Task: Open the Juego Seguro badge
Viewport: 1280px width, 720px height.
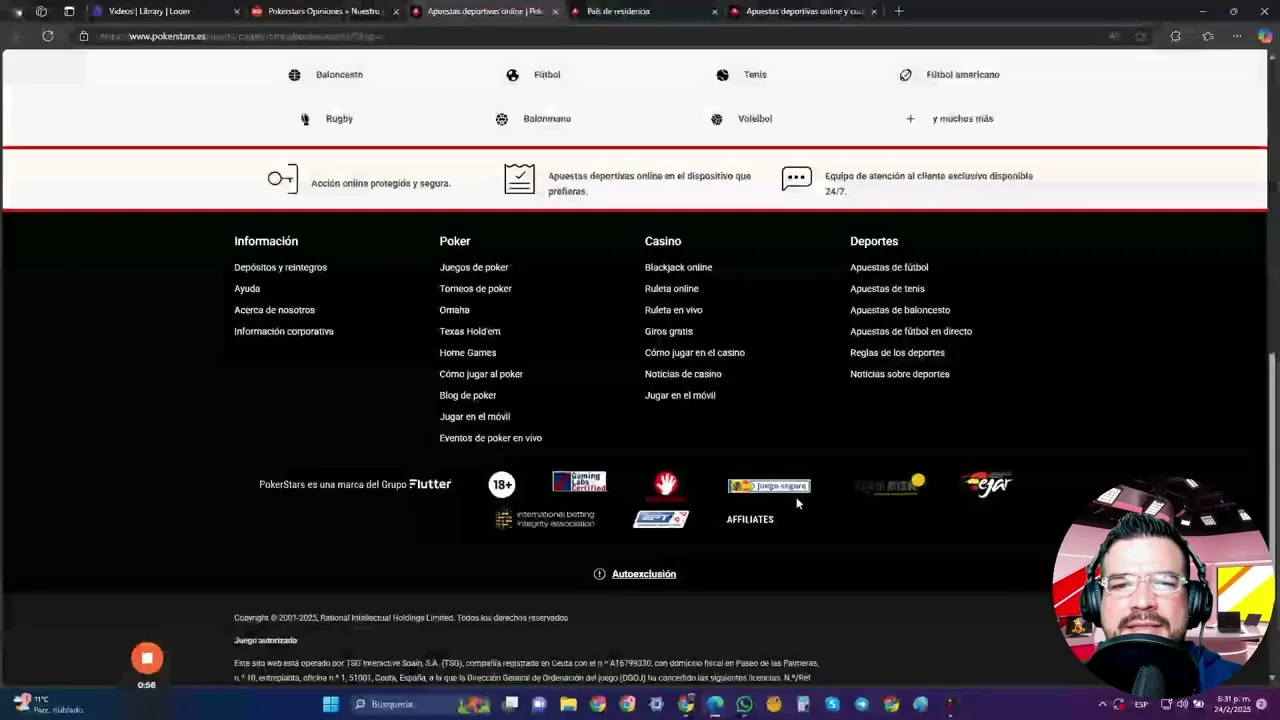Action: coord(769,486)
